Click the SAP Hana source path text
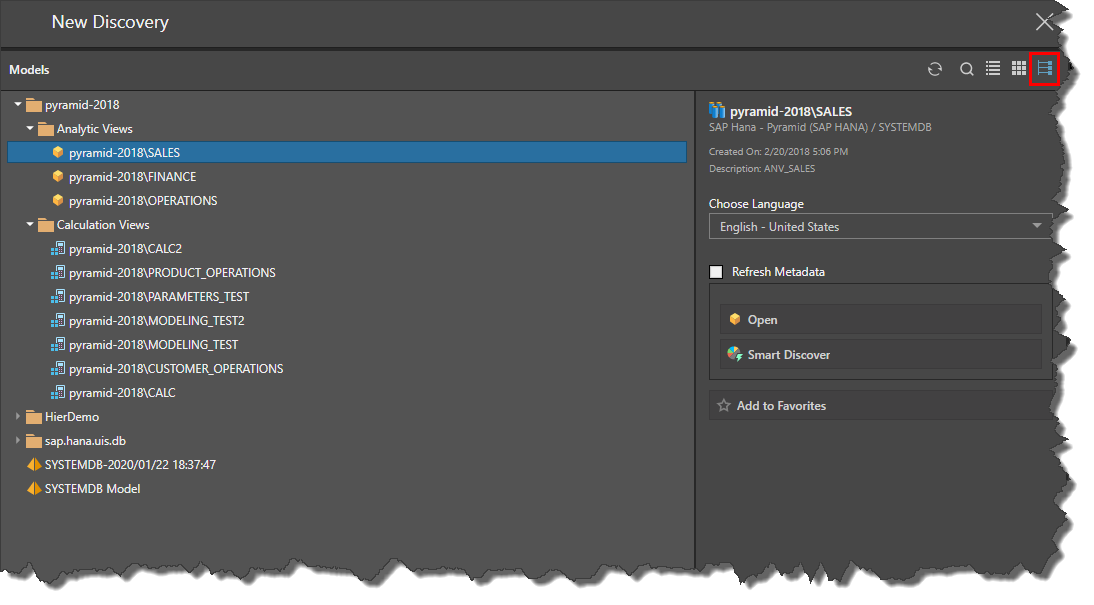Screen dimensions: 1094x605 pyautogui.click(x=820, y=127)
